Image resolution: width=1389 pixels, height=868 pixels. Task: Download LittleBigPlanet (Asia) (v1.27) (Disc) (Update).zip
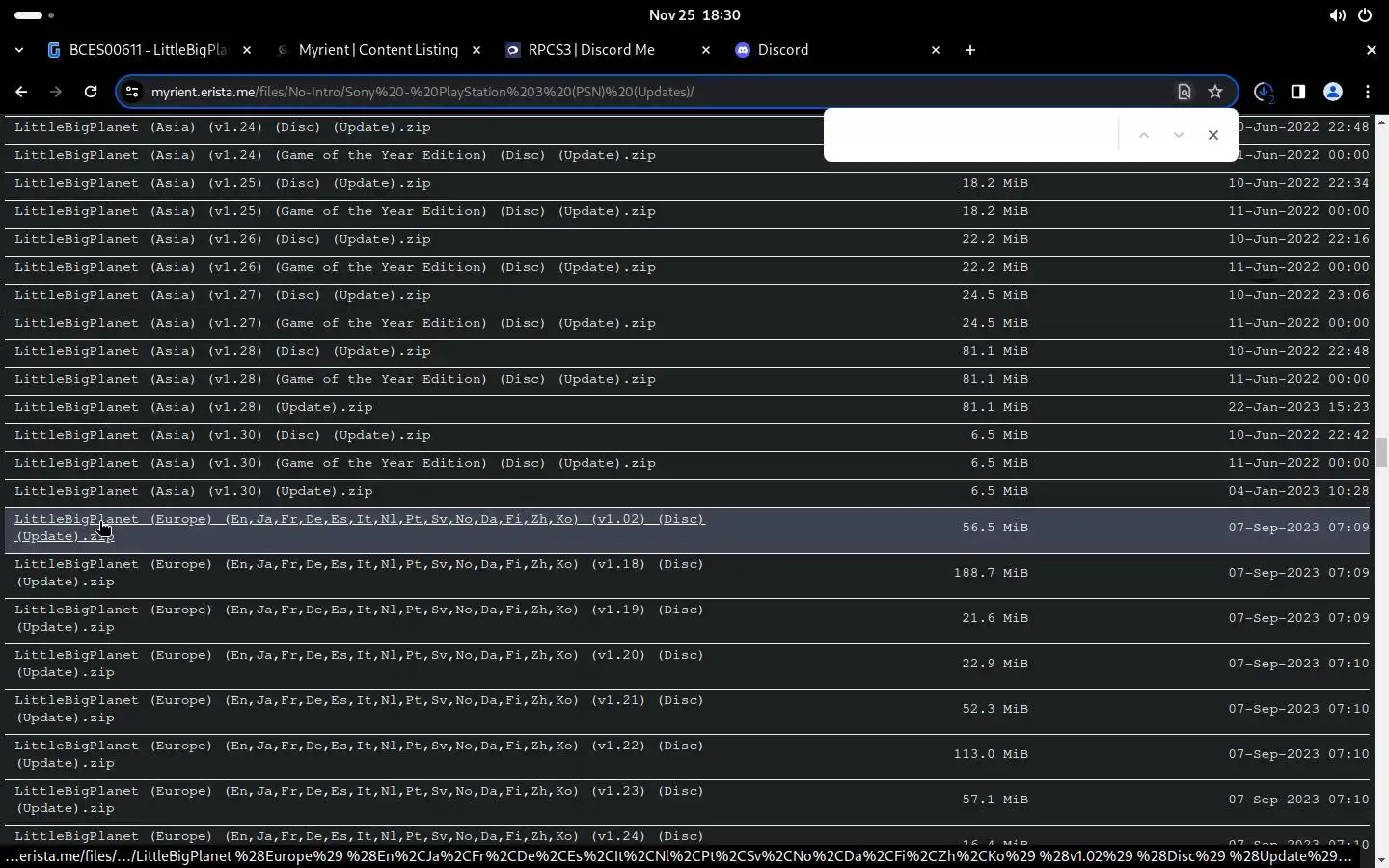pos(223,295)
